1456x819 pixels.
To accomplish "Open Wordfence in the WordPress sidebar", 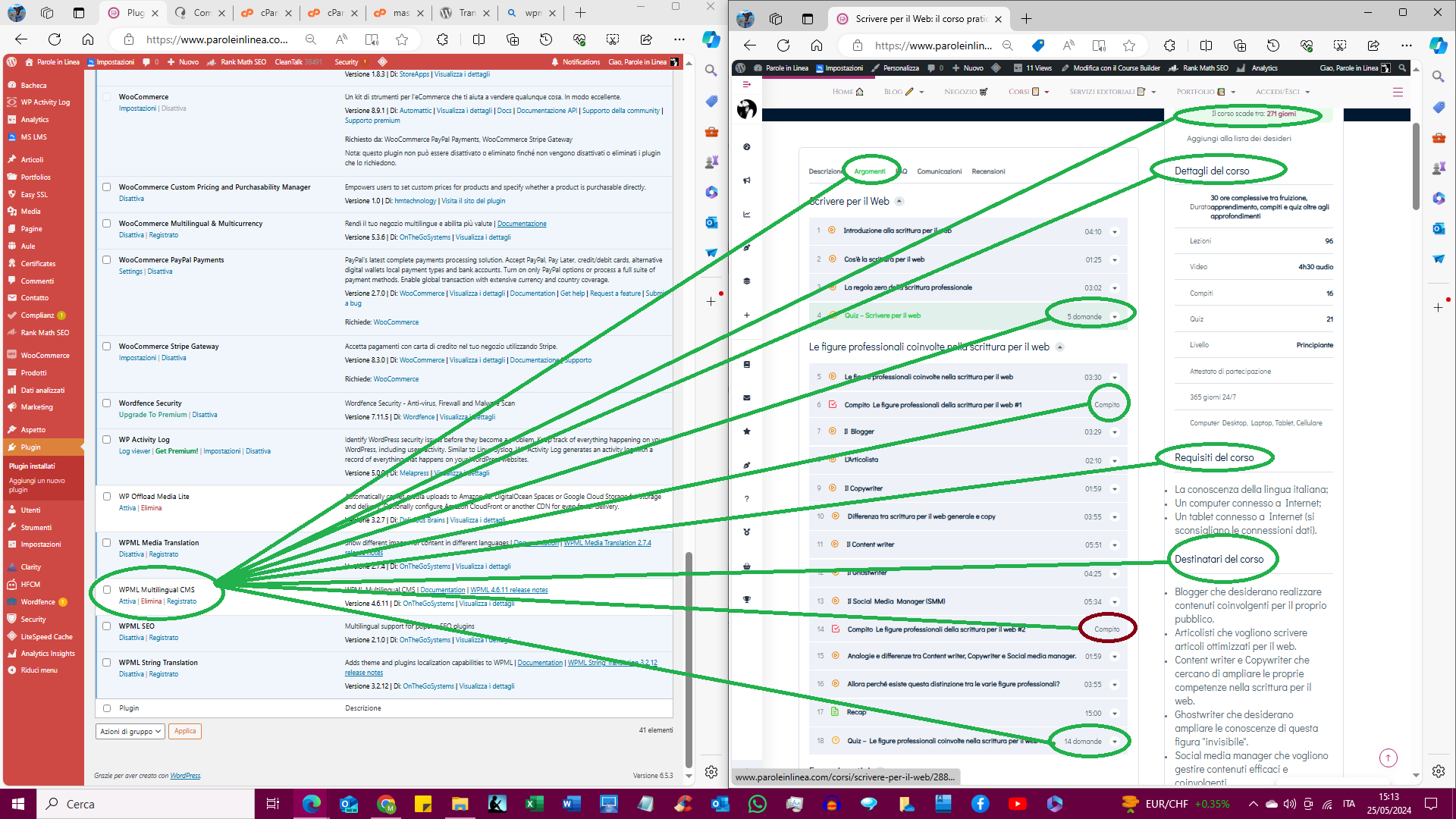I will click(x=38, y=602).
